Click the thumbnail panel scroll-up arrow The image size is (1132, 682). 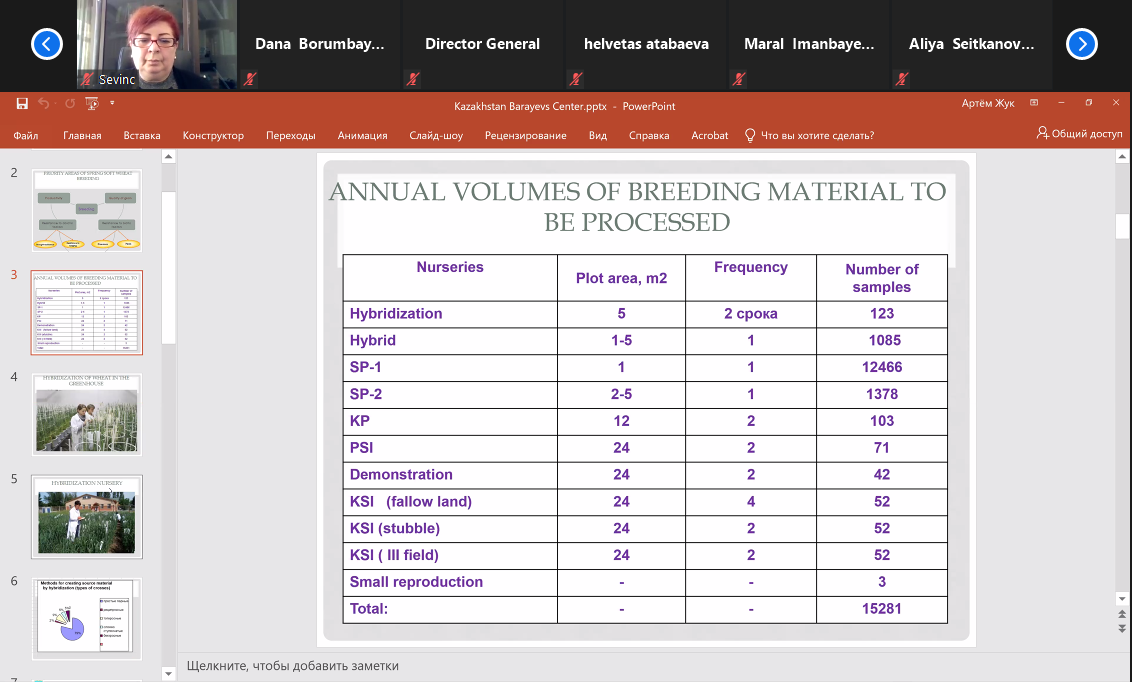tap(168, 157)
